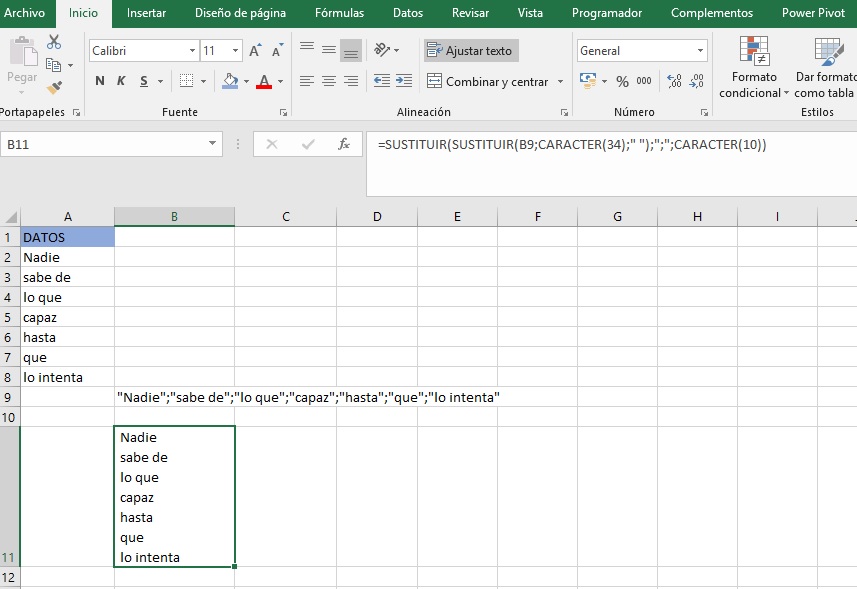The width and height of the screenshot is (857, 589).
Task: Open the Insertar función fx icon
Action: (x=344, y=143)
